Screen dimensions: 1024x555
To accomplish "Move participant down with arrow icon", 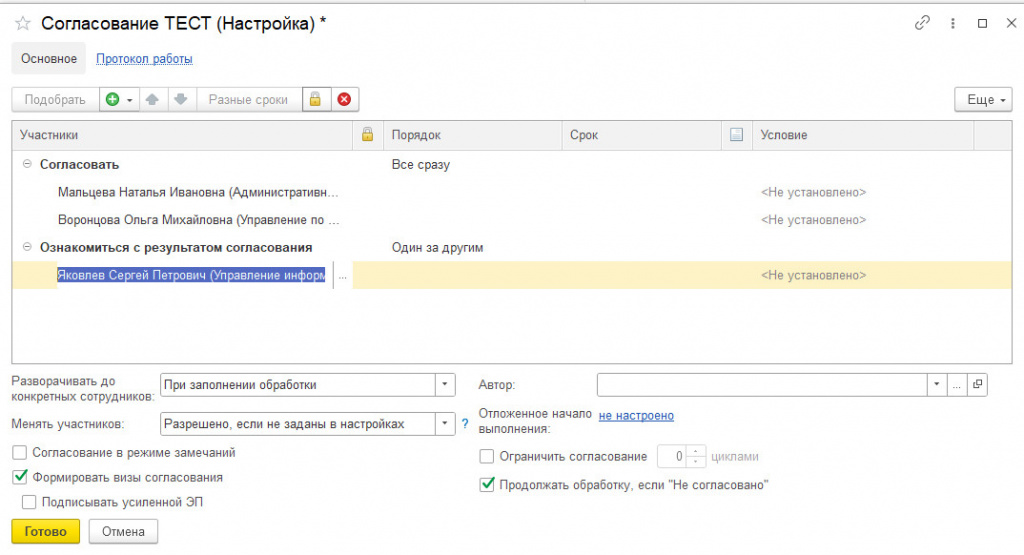I will [x=181, y=99].
